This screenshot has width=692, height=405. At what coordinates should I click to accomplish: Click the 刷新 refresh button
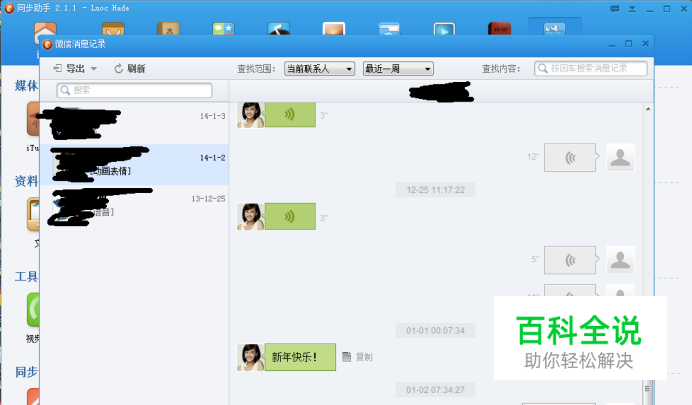click(130, 68)
